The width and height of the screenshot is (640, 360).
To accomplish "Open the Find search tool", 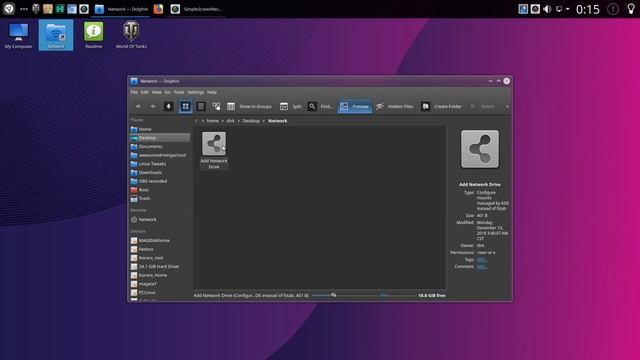I will (320, 107).
